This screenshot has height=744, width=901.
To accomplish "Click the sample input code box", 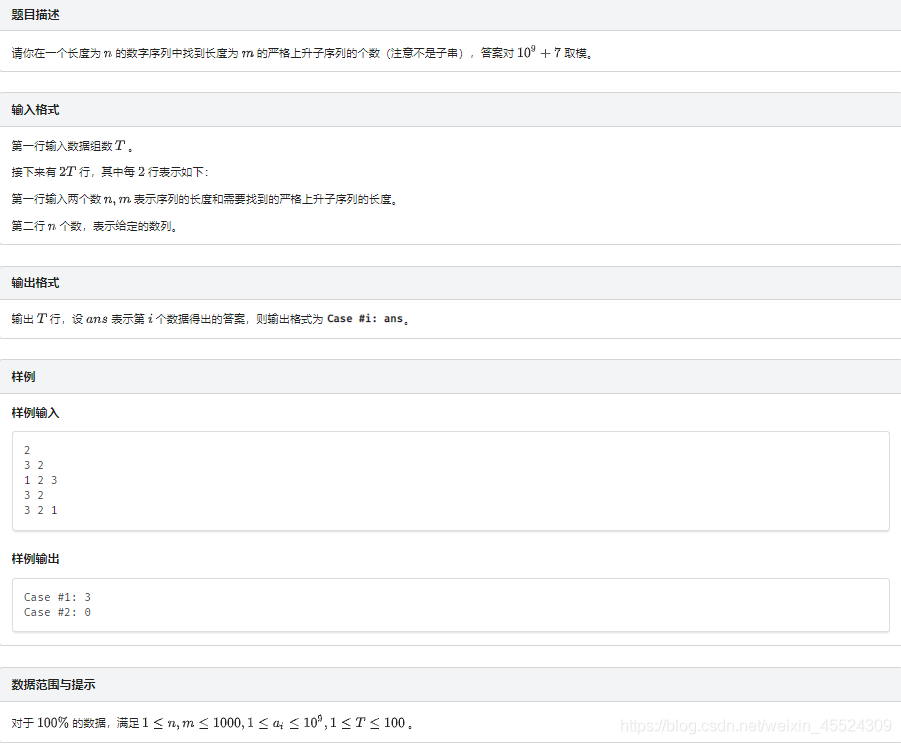I will click(x=450, y=481).
